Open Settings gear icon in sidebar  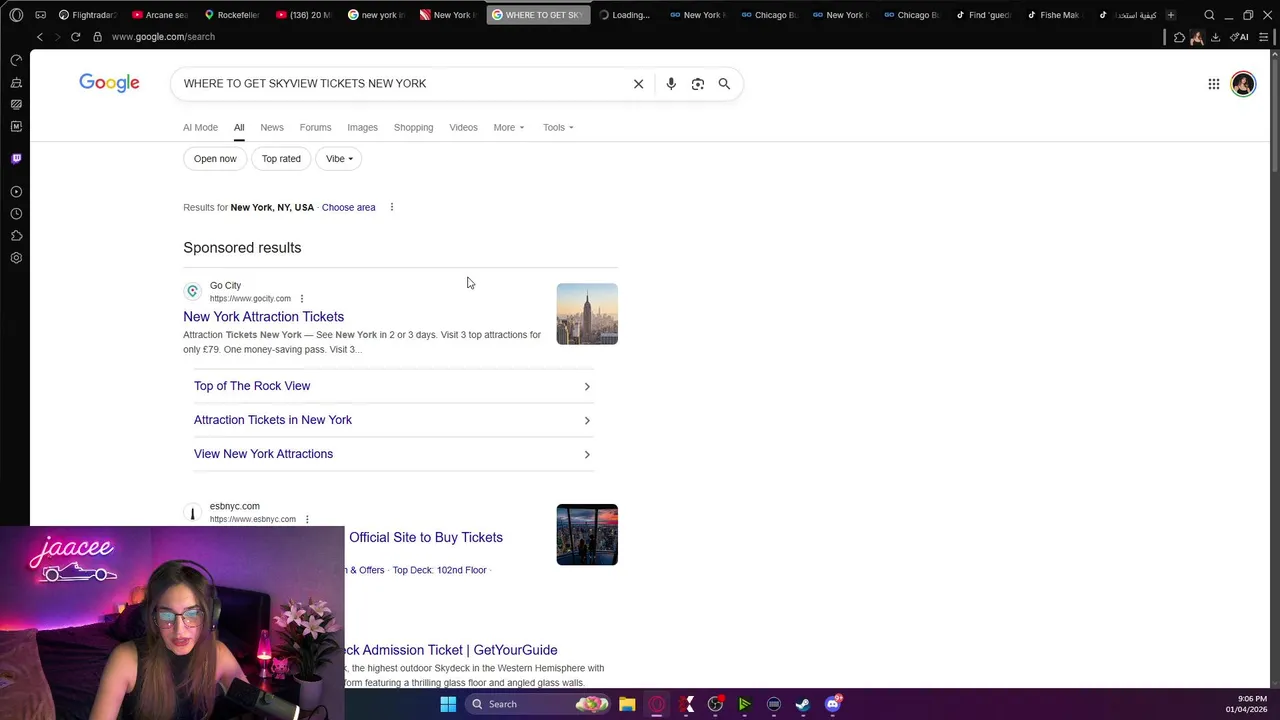[16, 258]
